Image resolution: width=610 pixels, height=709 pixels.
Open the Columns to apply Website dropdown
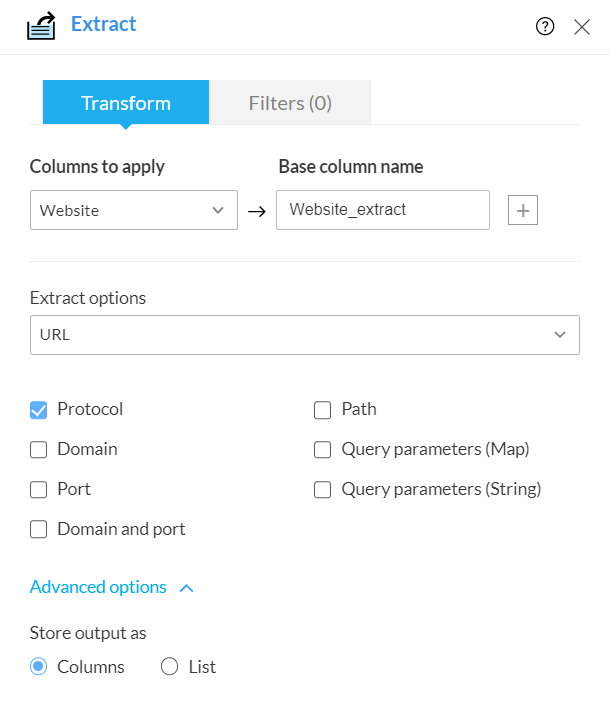[x=134, y=210]
